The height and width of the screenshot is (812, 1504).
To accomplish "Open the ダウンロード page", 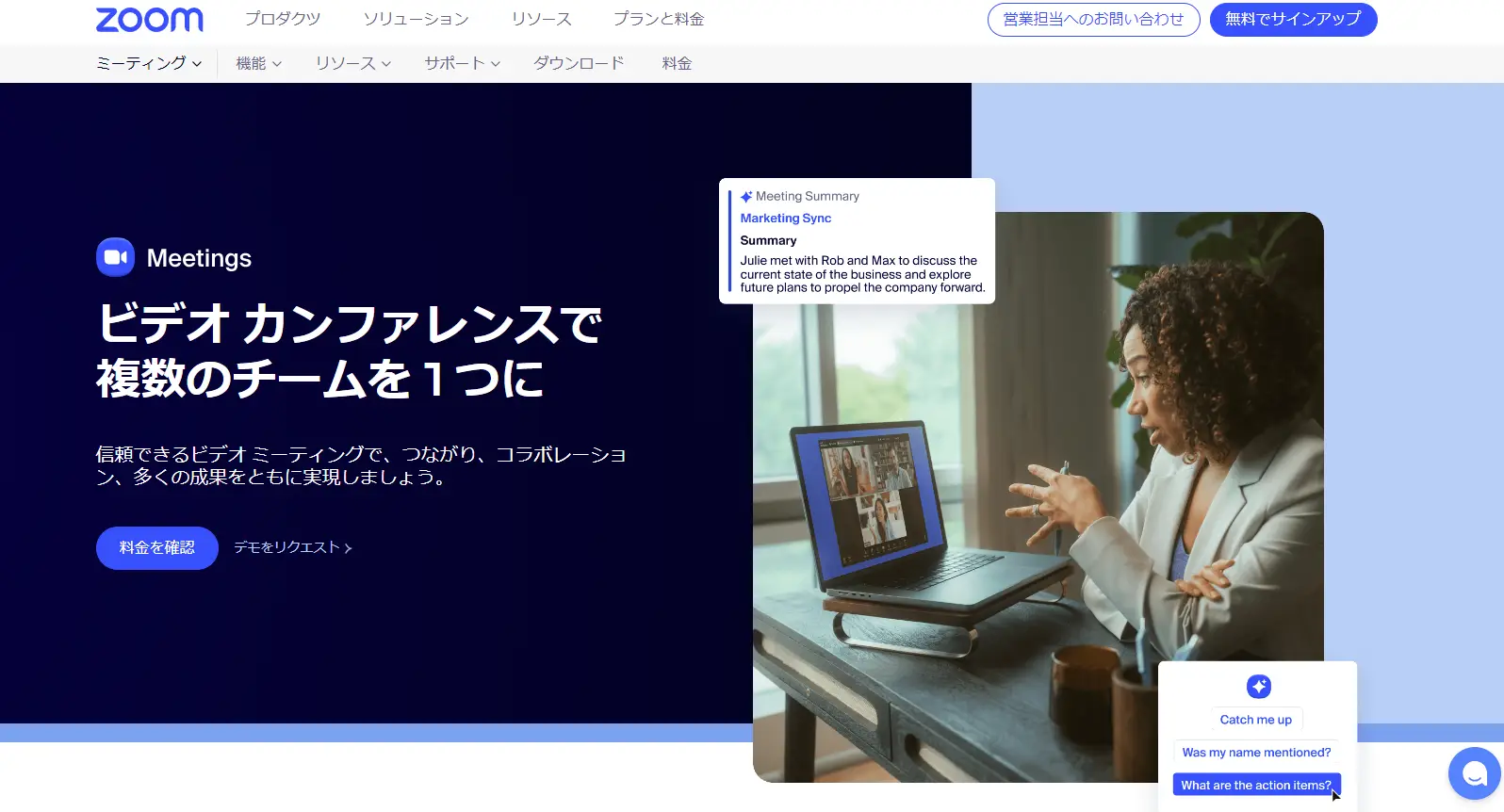I will point(579,63).
